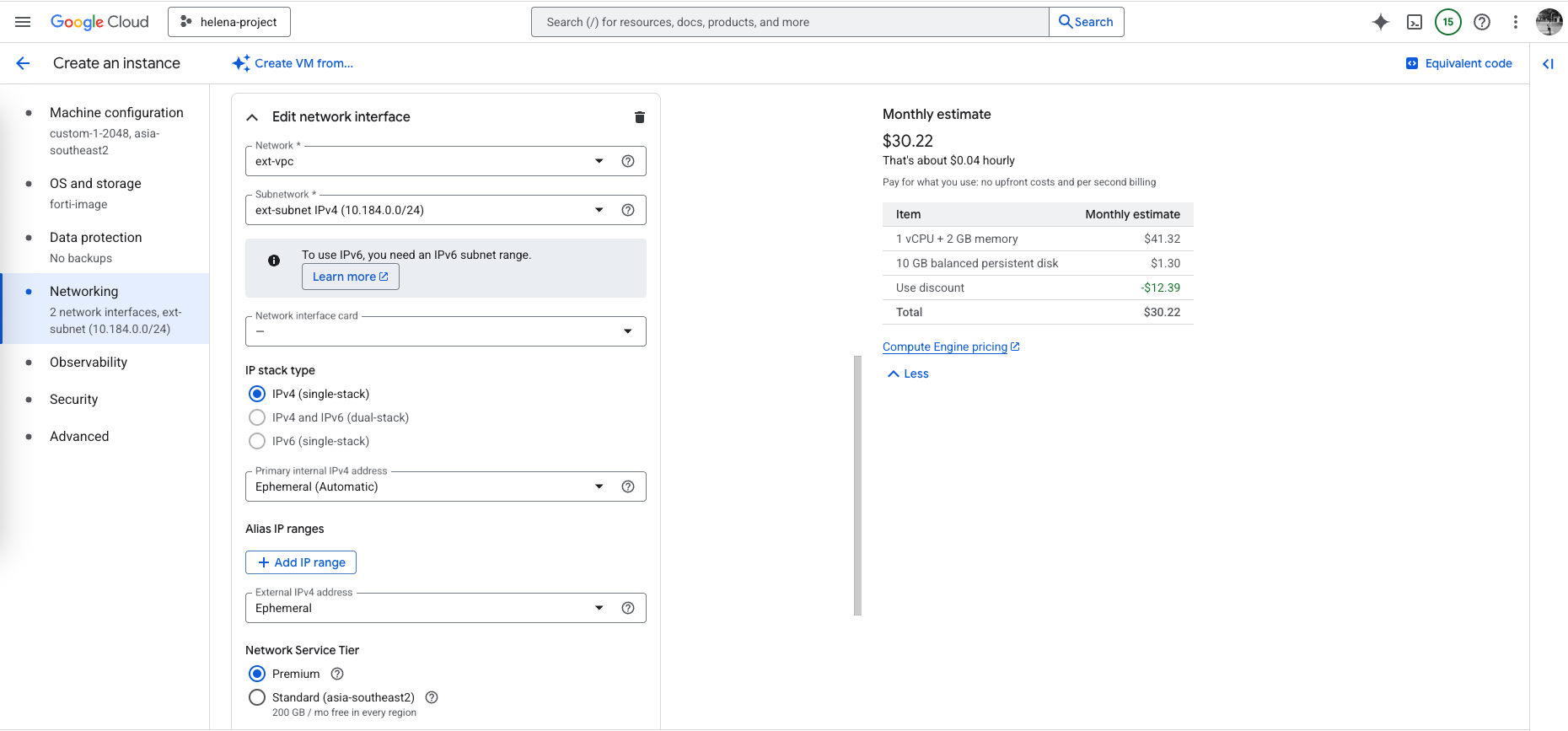This screenshot has width=1568, height=731.
Task: Go to the Security section
Action: [x=73, y=400]
